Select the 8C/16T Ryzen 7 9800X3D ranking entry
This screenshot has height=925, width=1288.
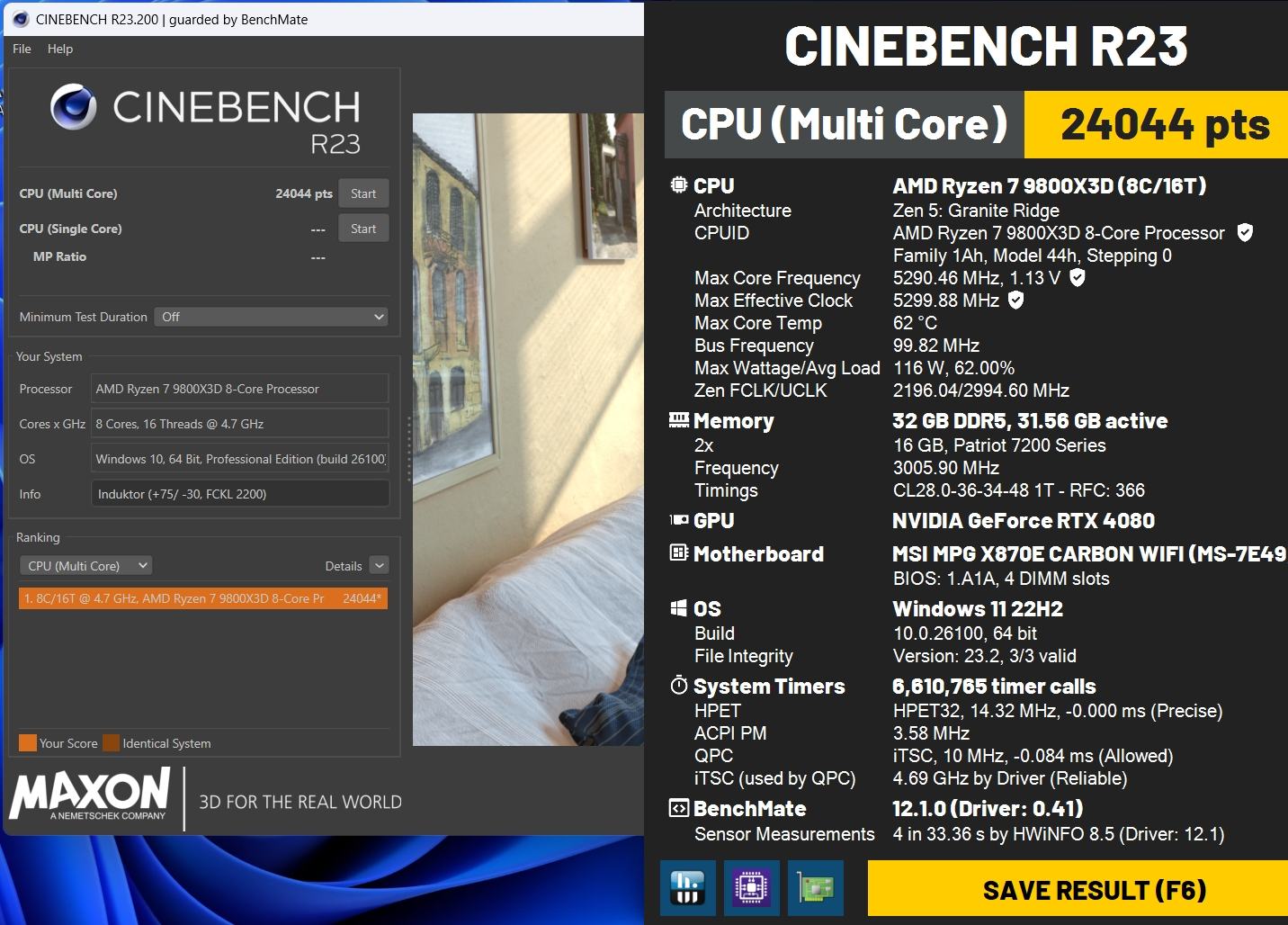203,598
